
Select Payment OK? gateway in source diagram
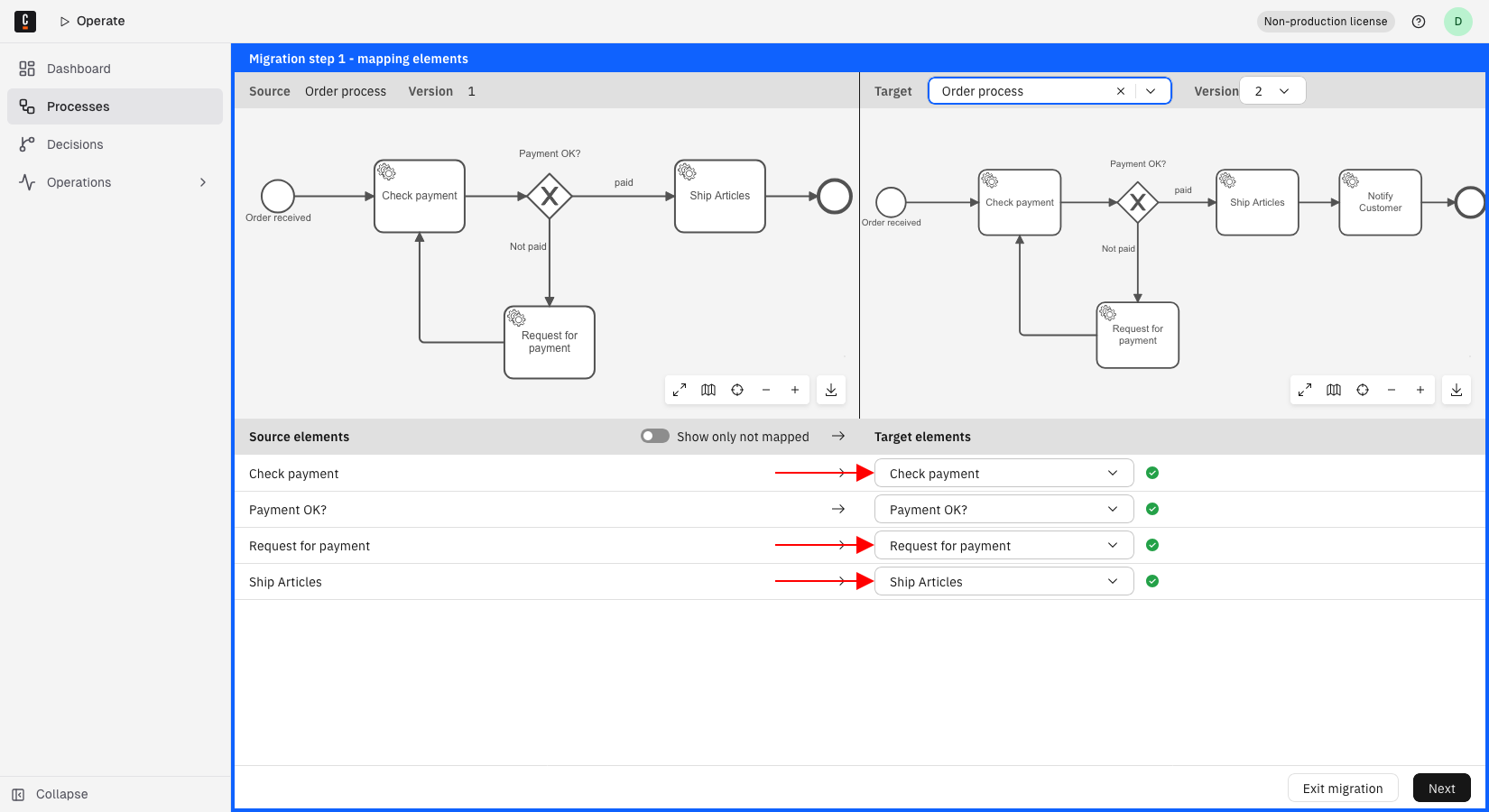(550, 196)
